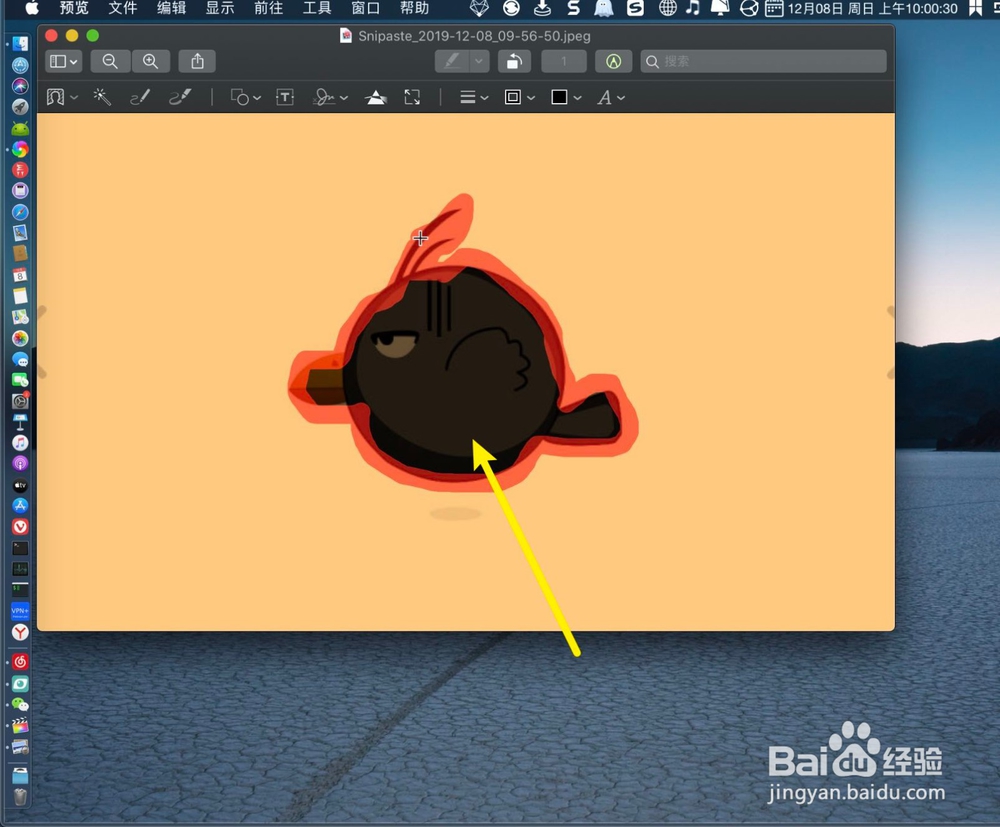This screenshot has height=827, width=1000.
Task: Open the Selection Tools lasso icon
Action: [55, 97]
